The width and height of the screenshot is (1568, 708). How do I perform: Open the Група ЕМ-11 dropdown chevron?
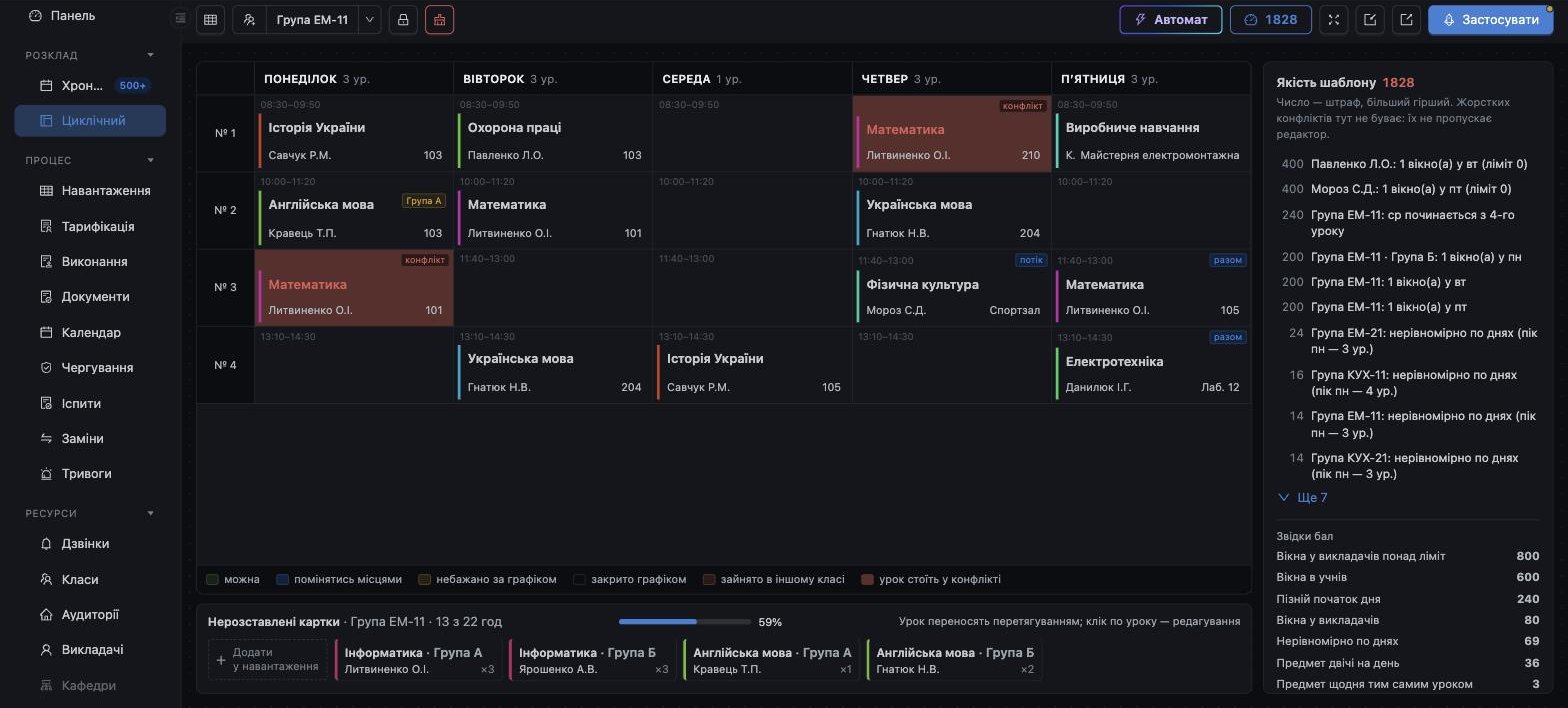click(x=369, y=19)
